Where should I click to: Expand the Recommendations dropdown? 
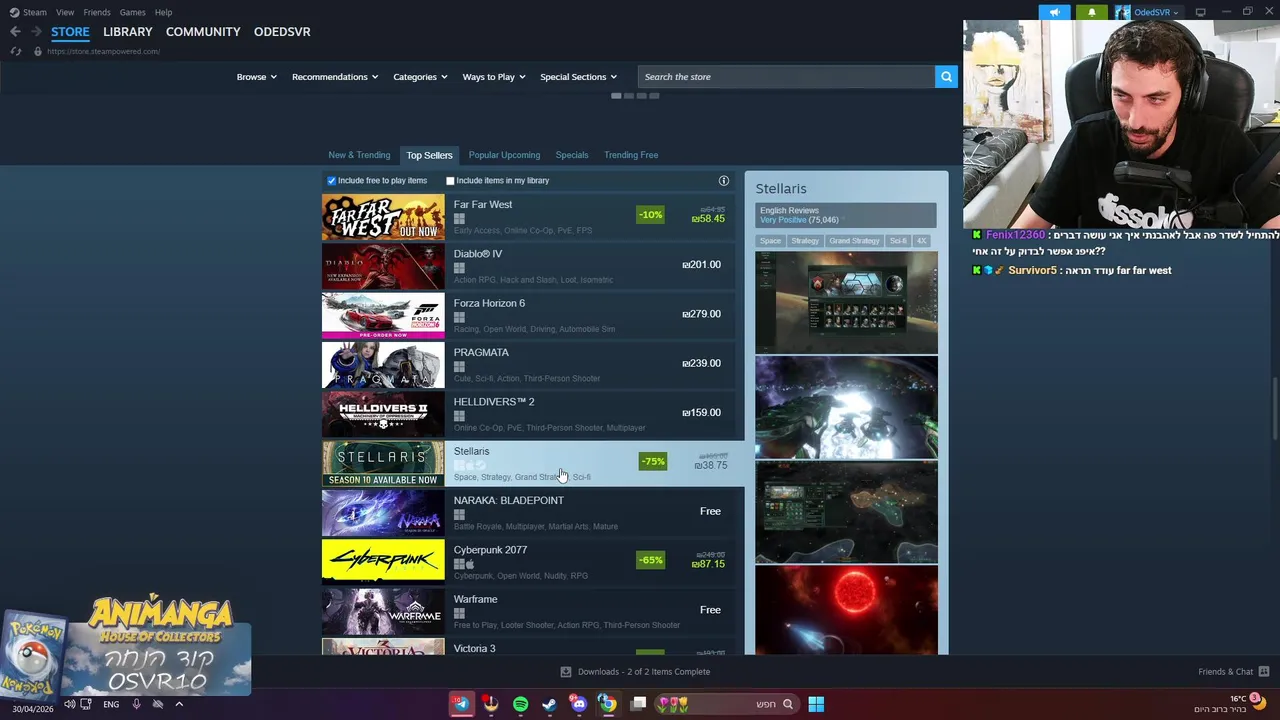coord(335,77)
